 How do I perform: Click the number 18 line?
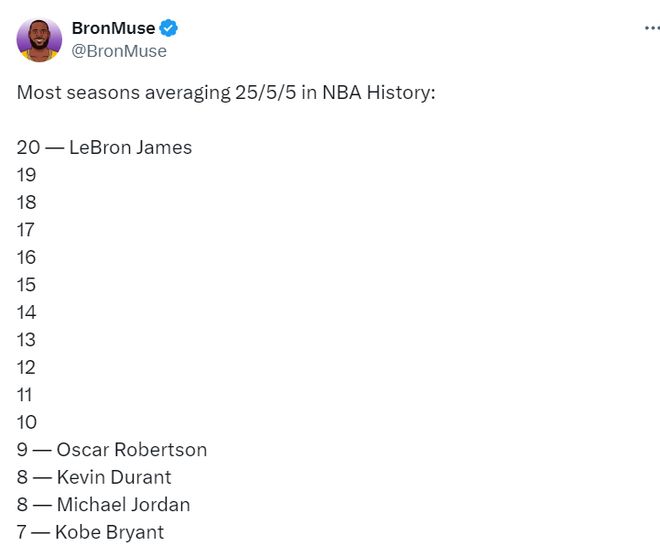click(26, 202)
